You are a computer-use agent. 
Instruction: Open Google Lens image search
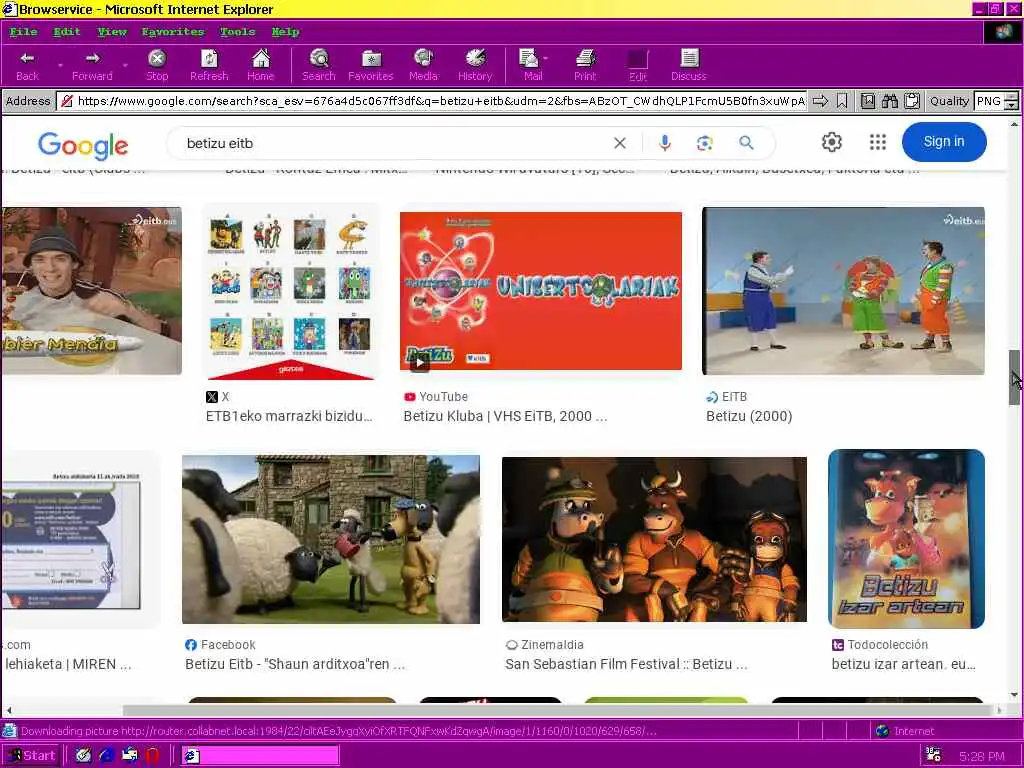(705, 143)
